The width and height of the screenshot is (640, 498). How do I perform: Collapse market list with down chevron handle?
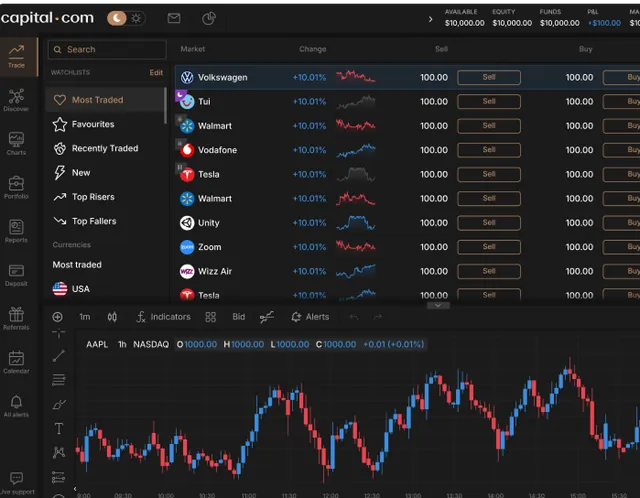tap(438, 305)
